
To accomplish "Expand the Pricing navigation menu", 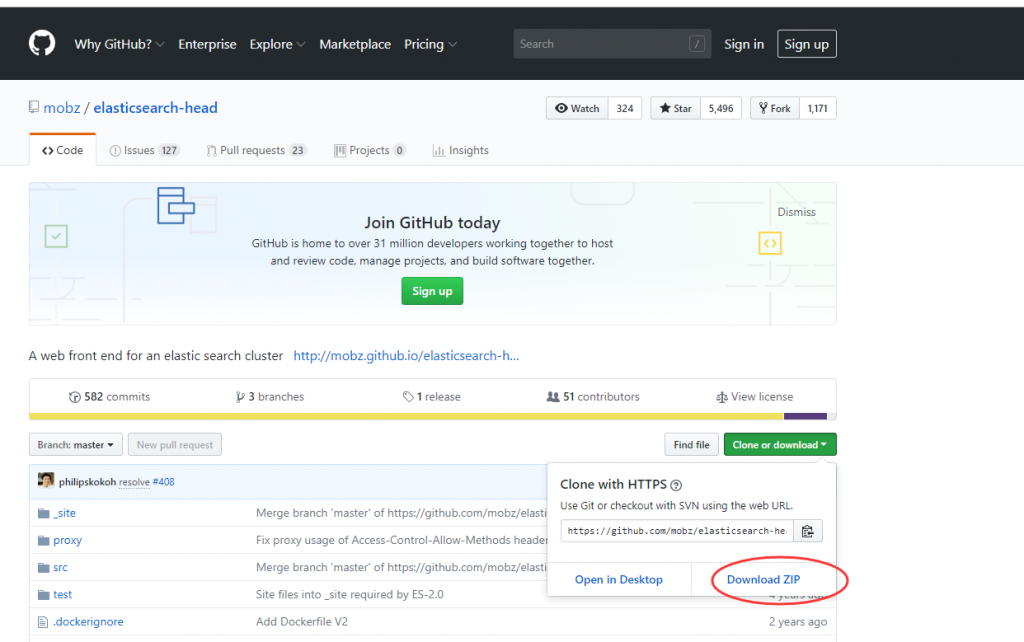I will (x=430, y=44).
